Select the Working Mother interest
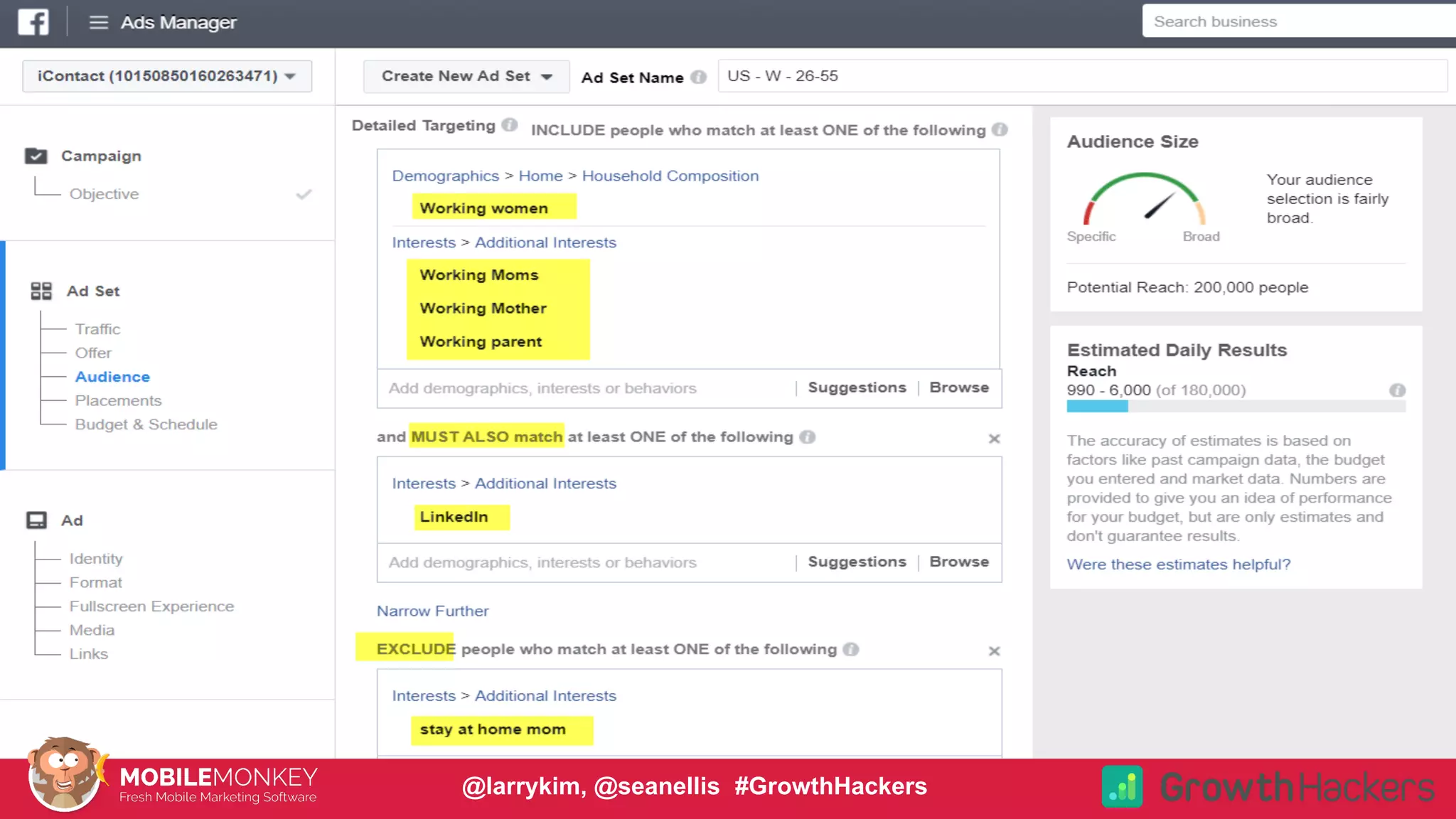This screenshot has height=819, width=1456. tap(483, 309)
